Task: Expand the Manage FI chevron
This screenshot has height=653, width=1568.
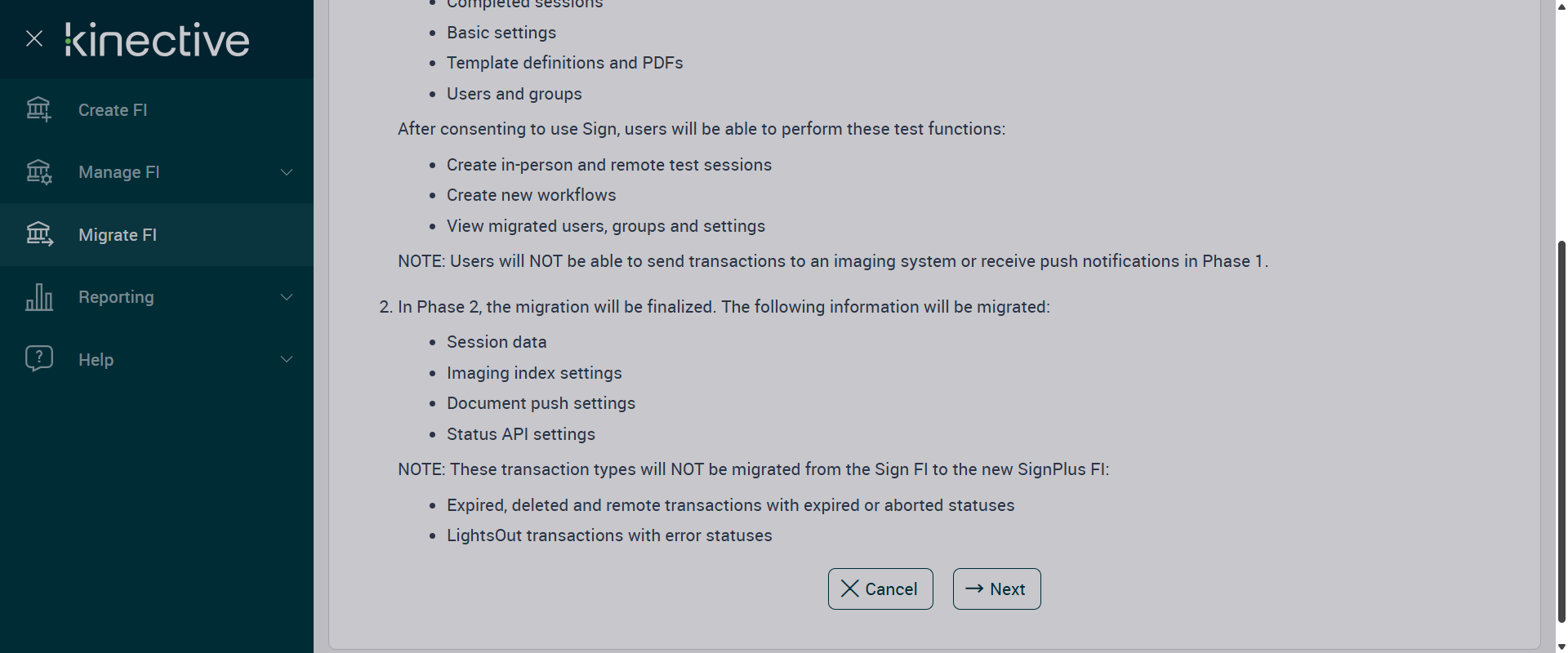Action: [x=287, y=172]
